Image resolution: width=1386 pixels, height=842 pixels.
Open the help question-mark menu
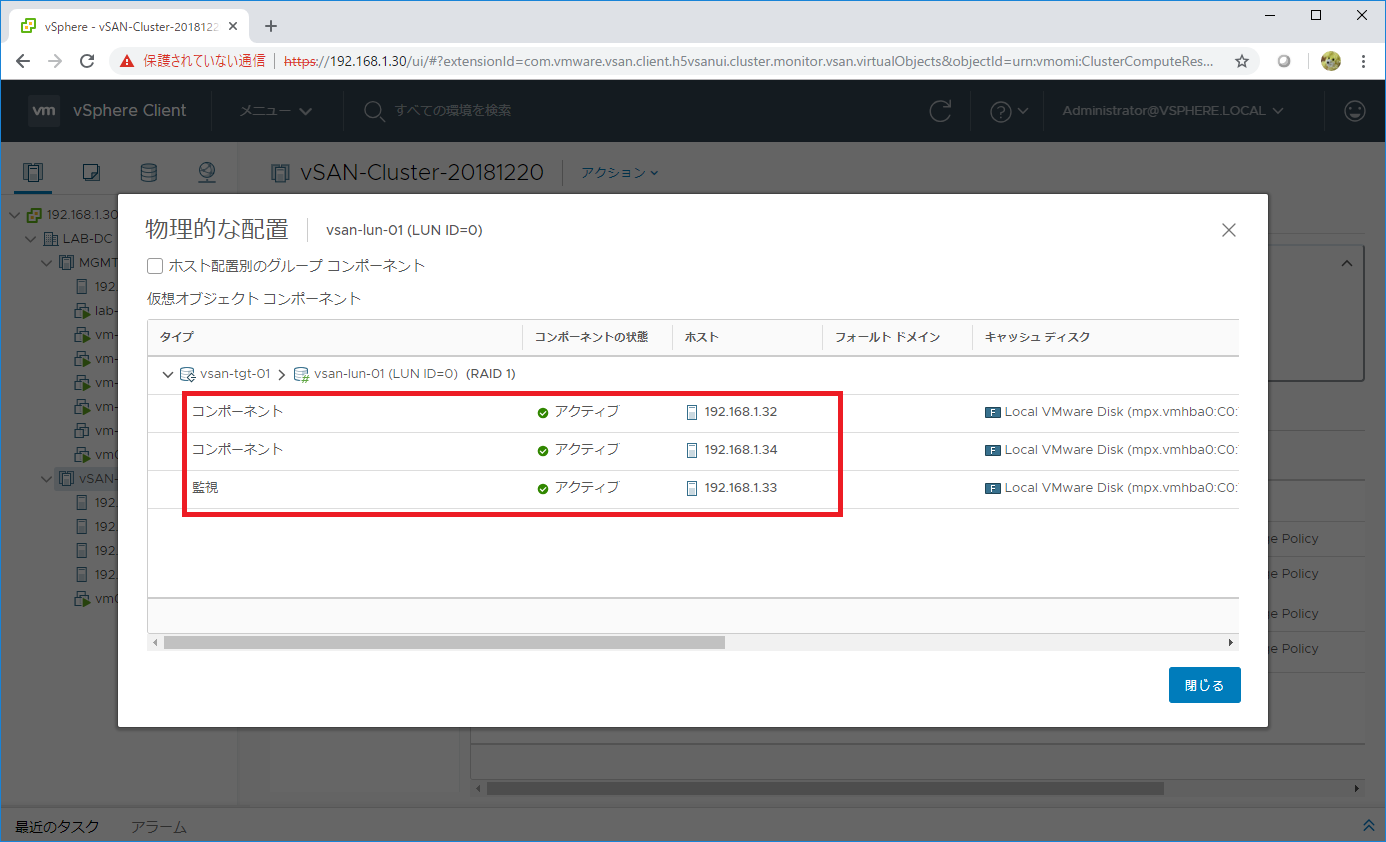coord(1008,111)
